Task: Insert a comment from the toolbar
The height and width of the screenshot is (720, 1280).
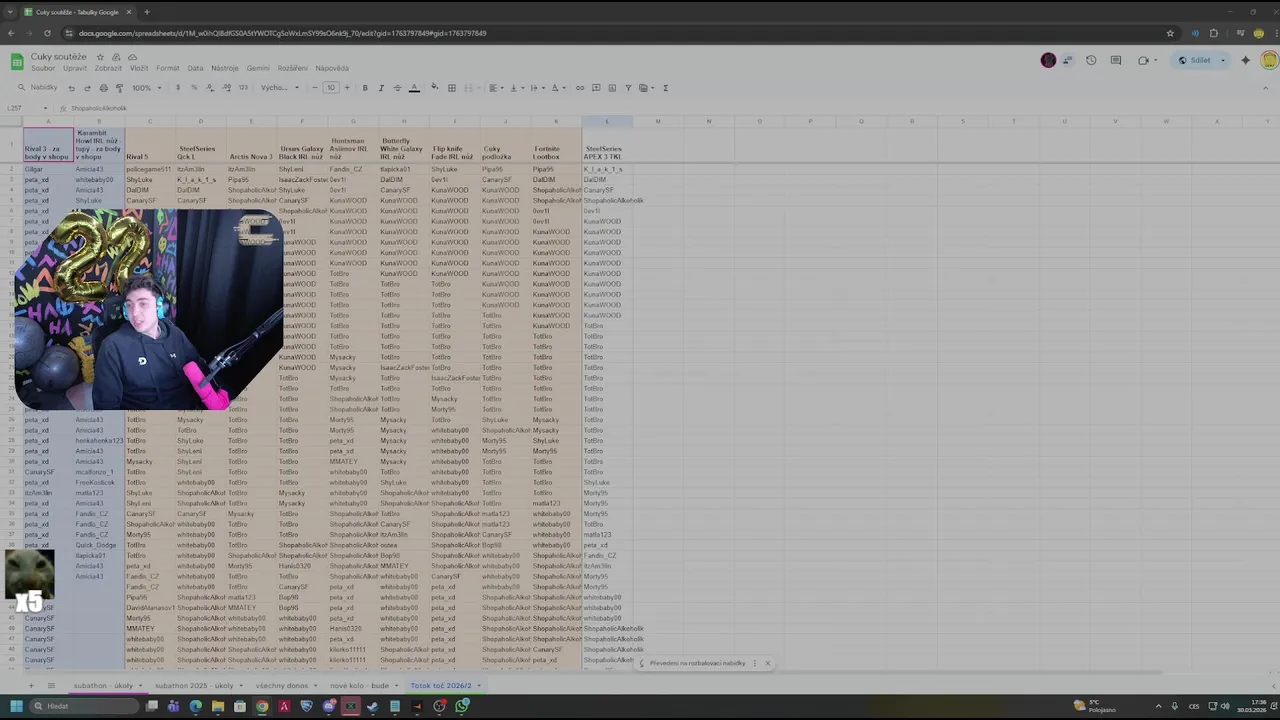Action: [596, 88]
